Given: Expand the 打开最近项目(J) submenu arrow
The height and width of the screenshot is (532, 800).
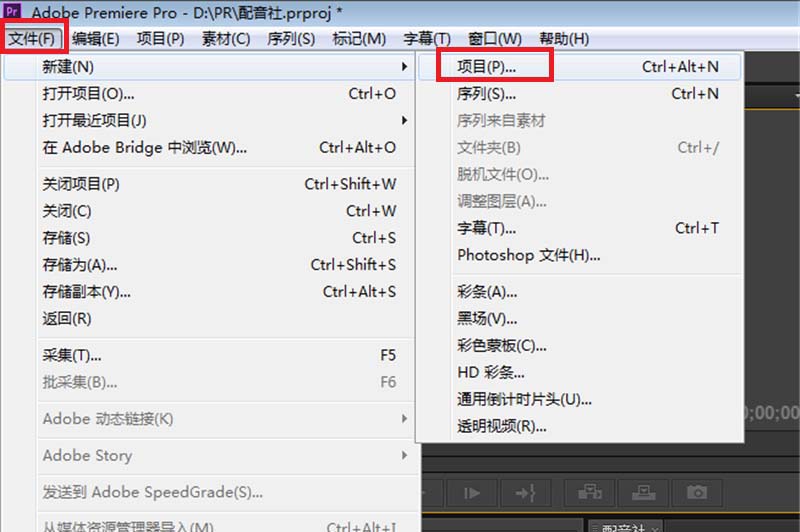Looking at the screenshot, I should coord(404,120).
